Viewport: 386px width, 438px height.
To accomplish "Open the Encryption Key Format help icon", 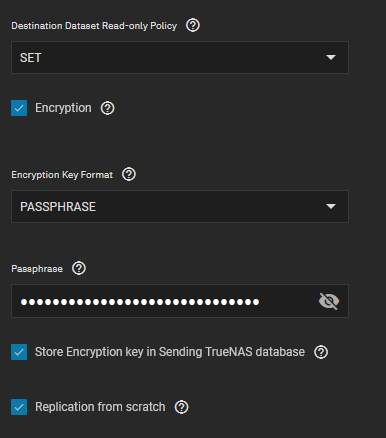I will [129, 174].
